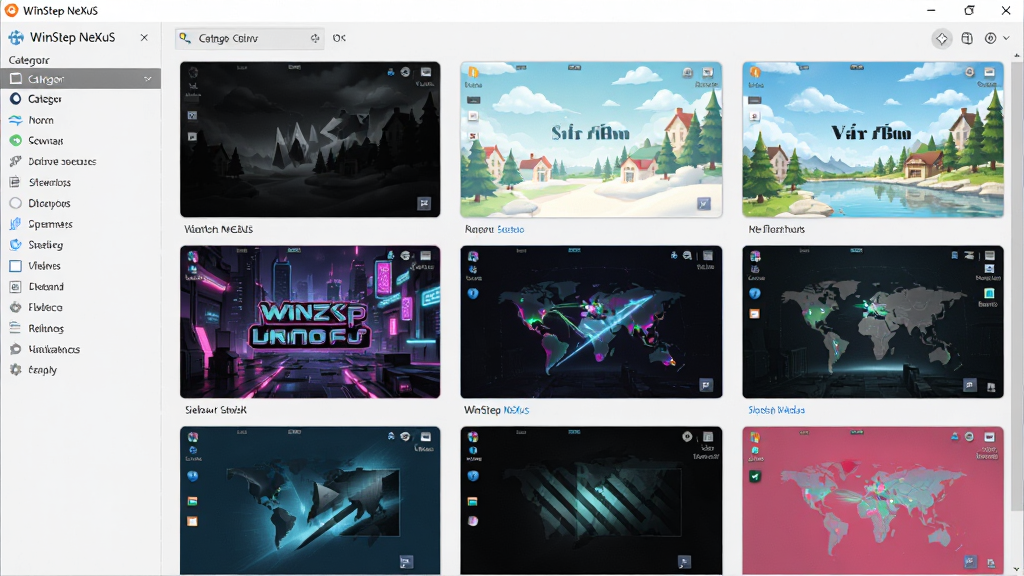Click the search field in the top toolbar
The width and height of the screenshot is (1024, 576).
coord(250,39)
